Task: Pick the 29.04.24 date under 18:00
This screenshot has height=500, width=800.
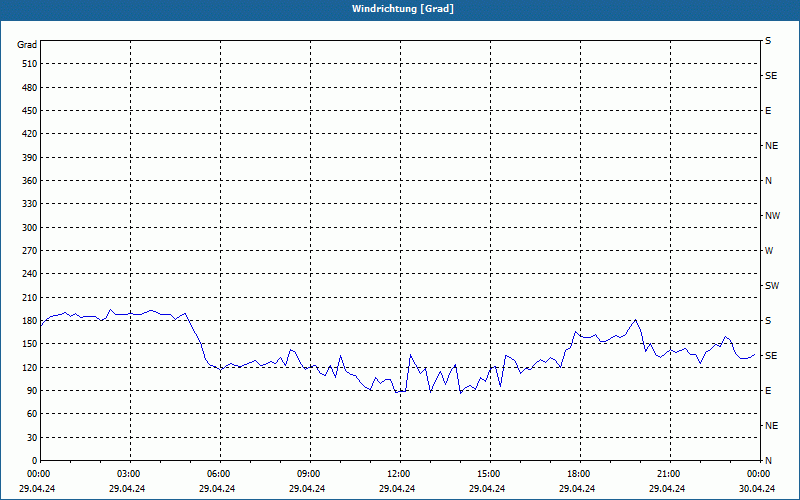Action: click(x=577, y=488)
